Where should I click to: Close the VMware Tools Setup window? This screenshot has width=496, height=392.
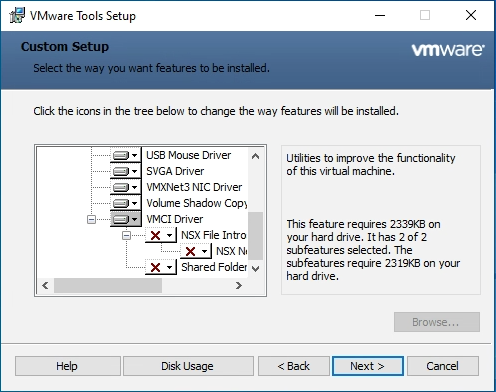point(471,15)
